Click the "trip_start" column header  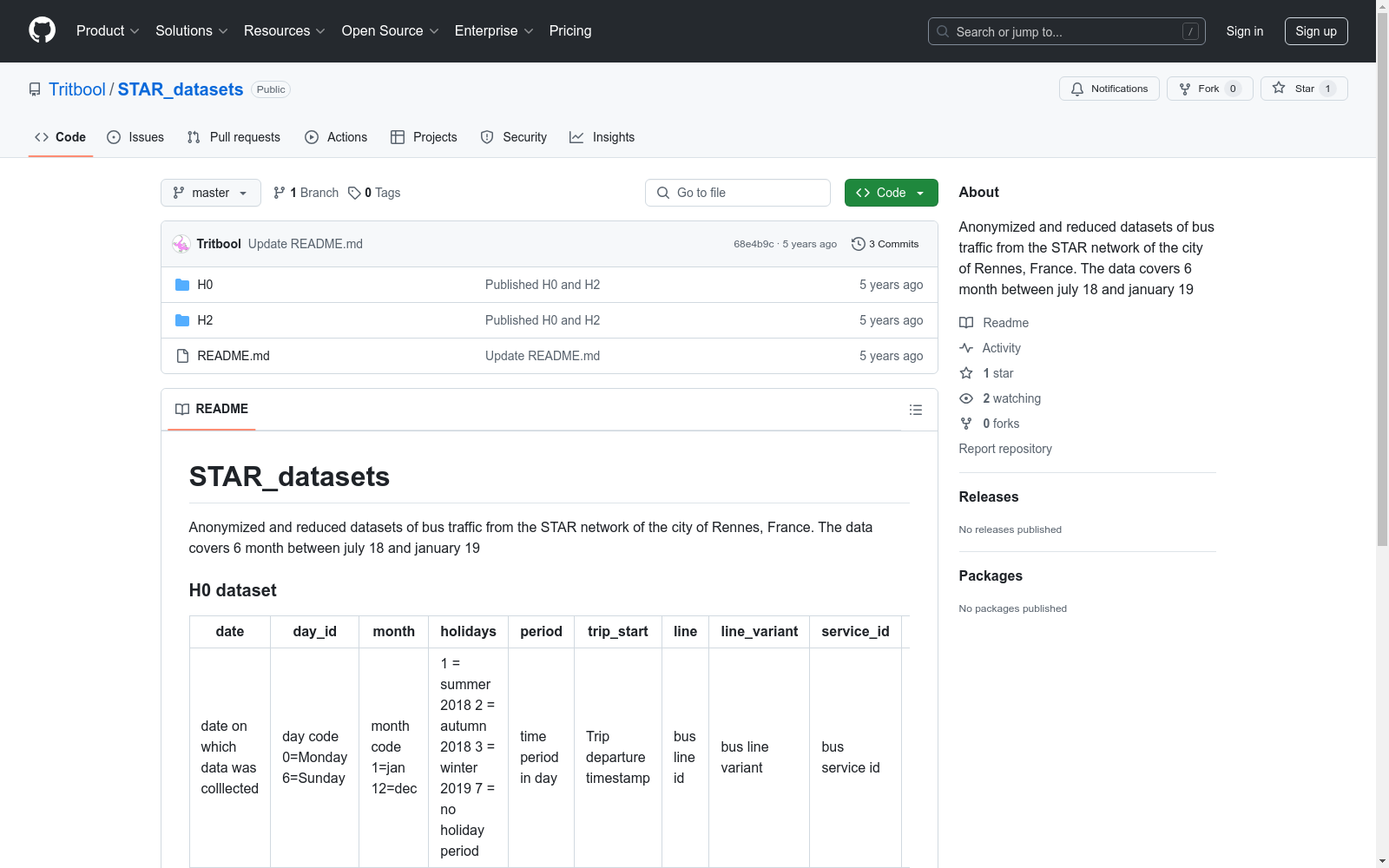tap(618, 632)
